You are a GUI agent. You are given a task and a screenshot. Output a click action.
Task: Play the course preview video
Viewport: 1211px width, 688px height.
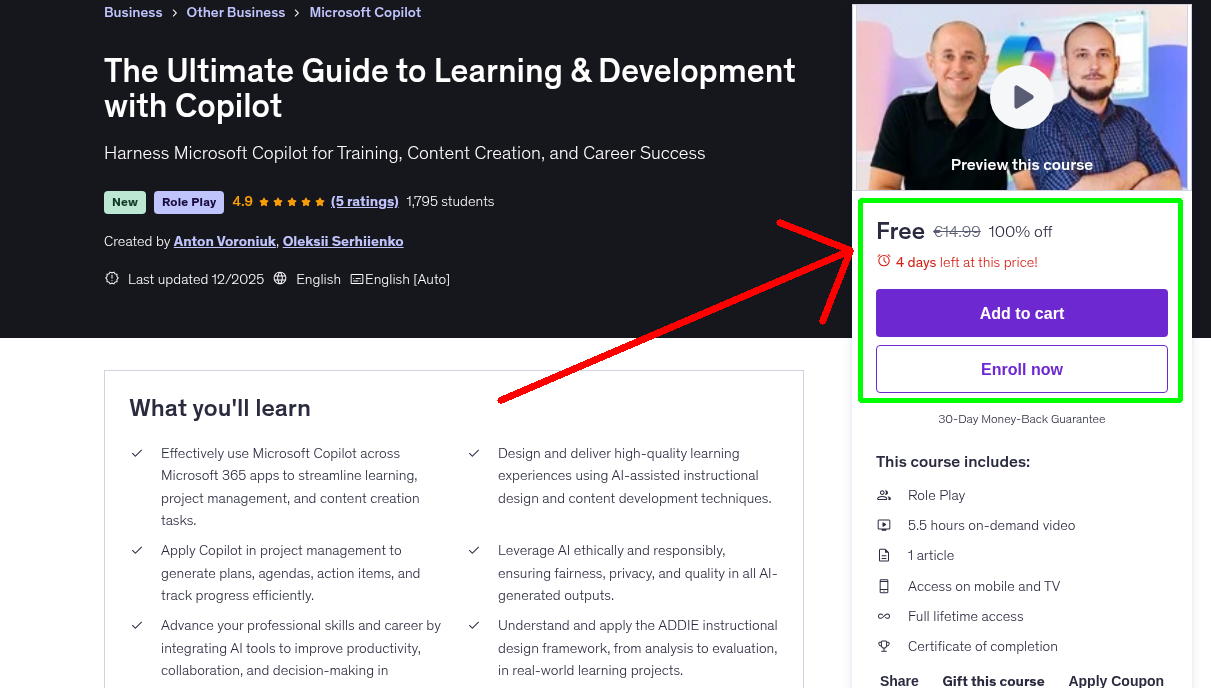(x=1021, y=96)
